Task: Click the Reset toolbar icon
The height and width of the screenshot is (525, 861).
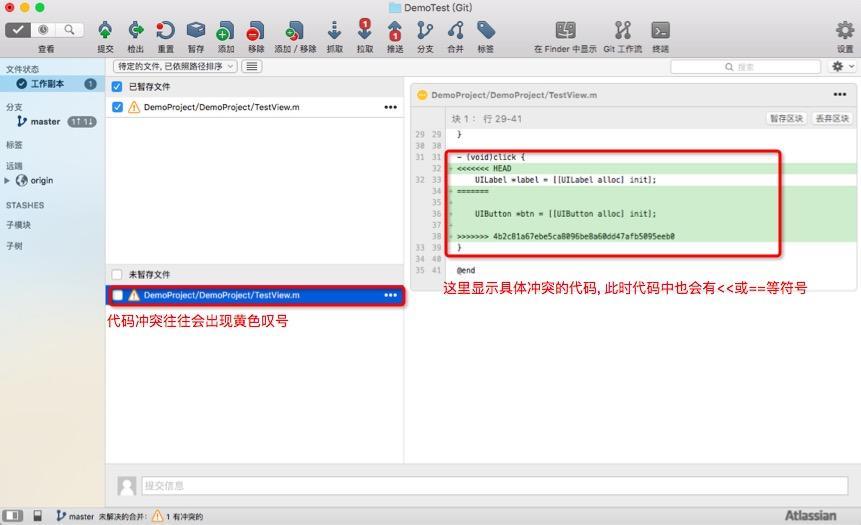Action: click(165, 30)
